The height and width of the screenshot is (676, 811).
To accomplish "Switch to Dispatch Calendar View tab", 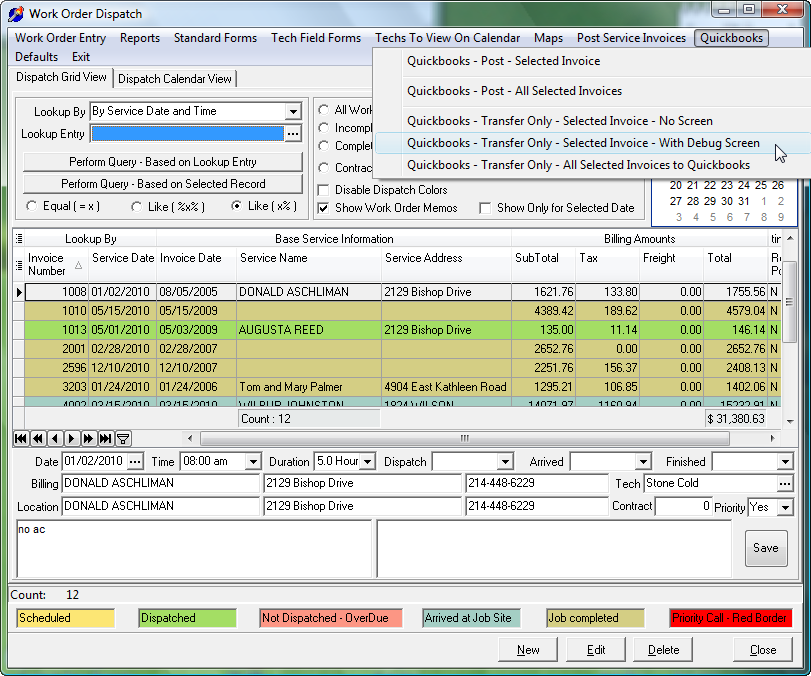I will (175, 79).
